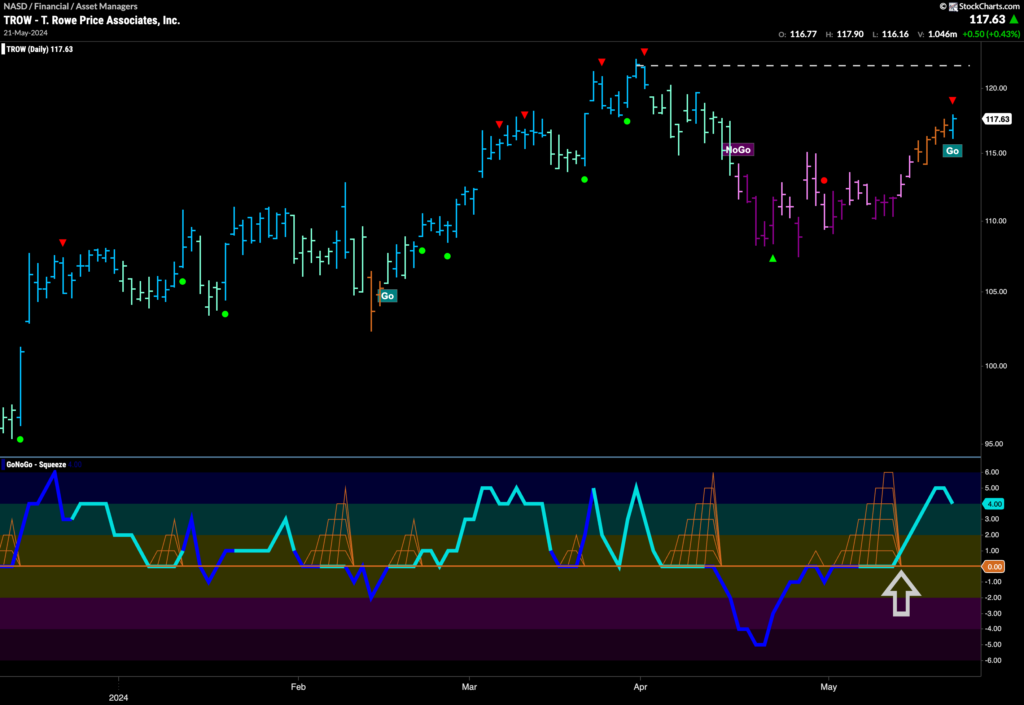Image resolution: width=1024 pixels, height=705 pixels.
Task: Click the cyan 4.00 oscillator value tag
Action: click(995, 504)
